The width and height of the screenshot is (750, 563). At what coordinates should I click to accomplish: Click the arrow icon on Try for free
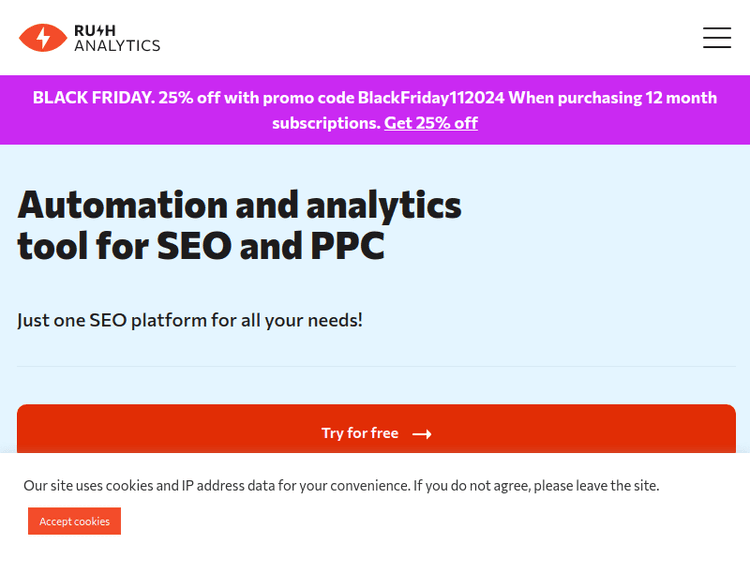(422, 434)
